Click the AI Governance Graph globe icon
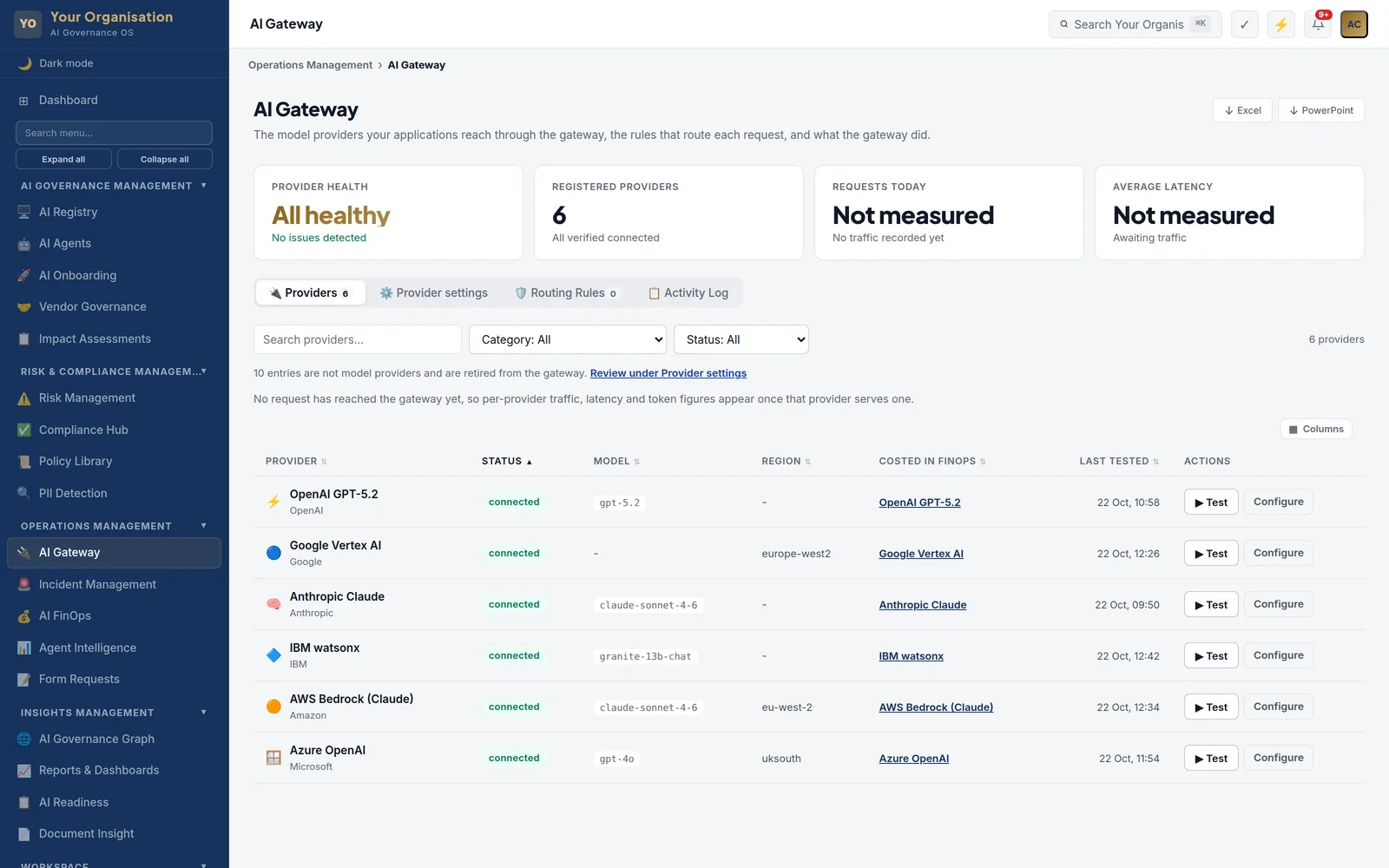This screenshot has height=868, width=1389. coord(24,739)
